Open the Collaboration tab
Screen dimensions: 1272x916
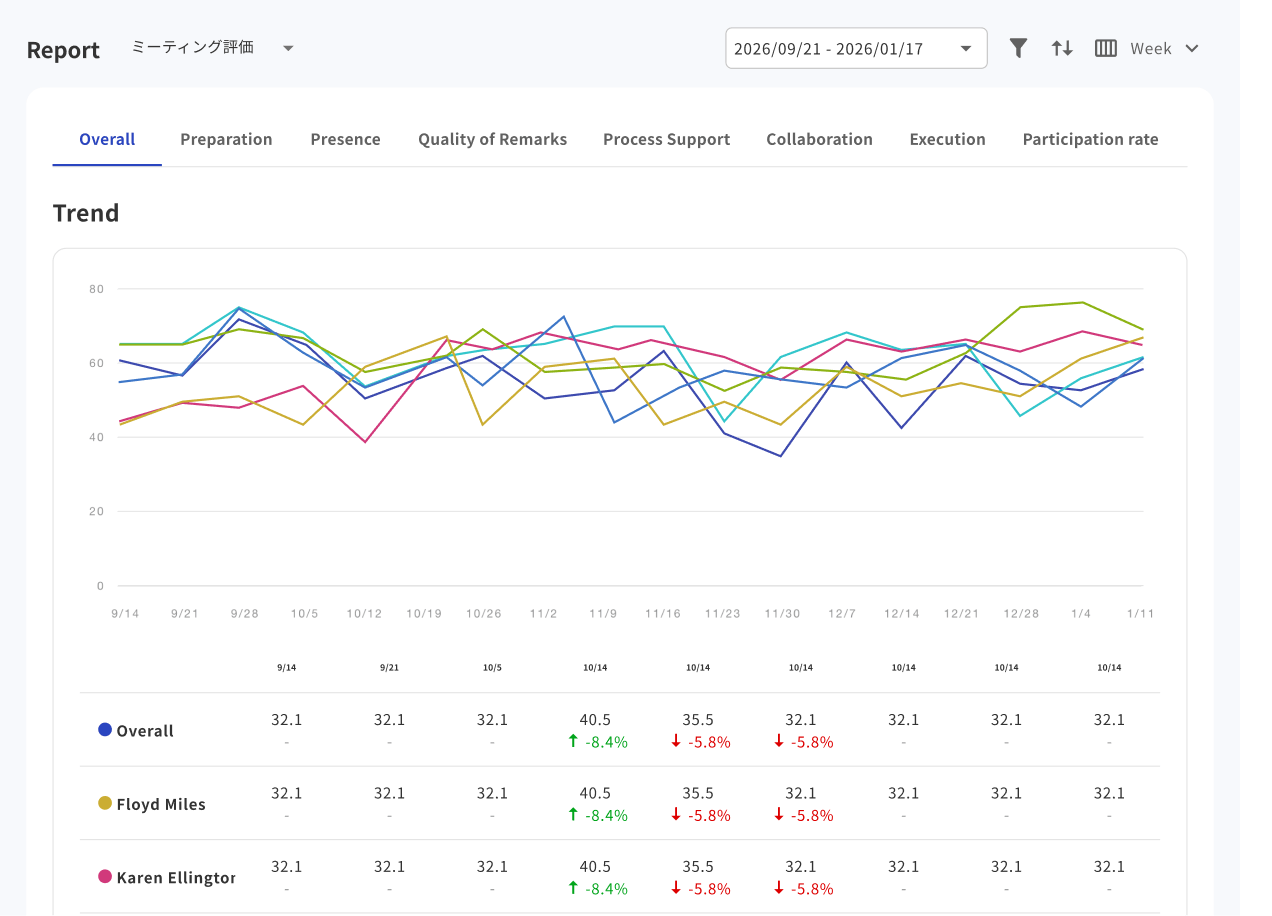tap(819, 139)
